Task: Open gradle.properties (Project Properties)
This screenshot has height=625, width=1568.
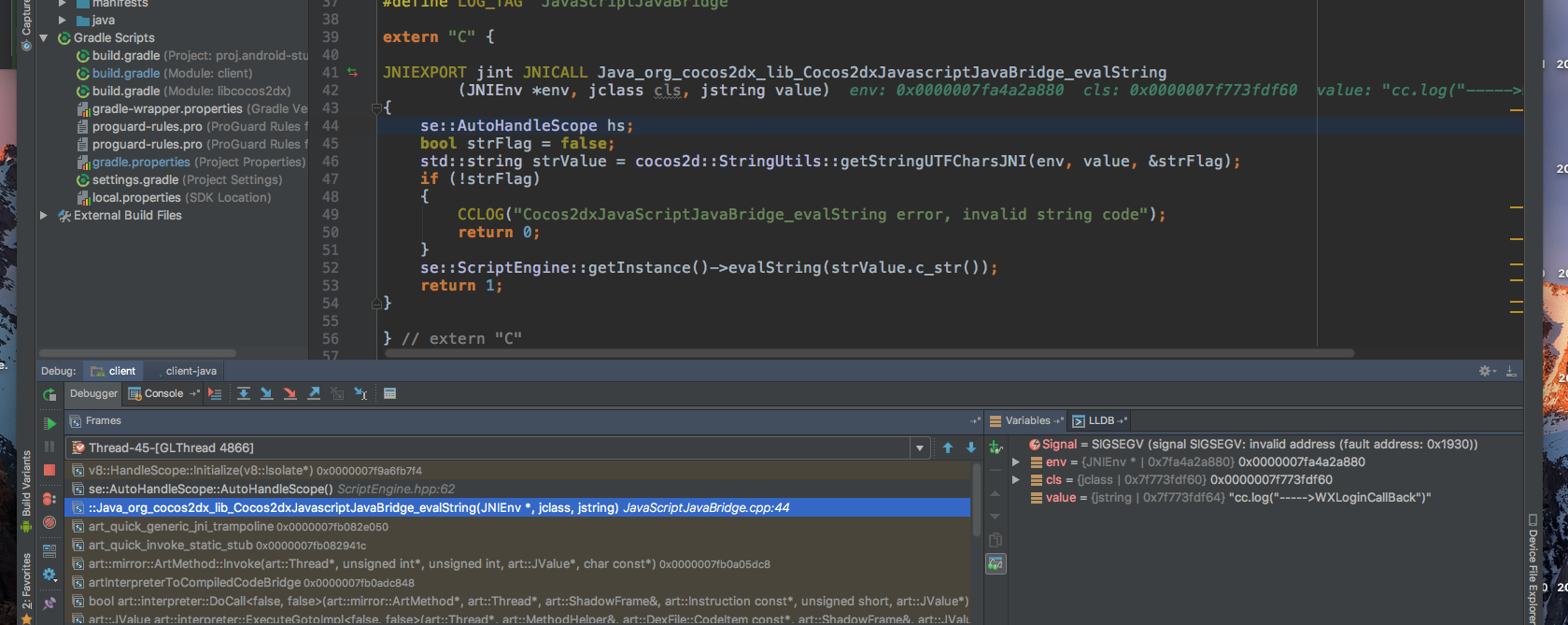Action: (191, 162)
